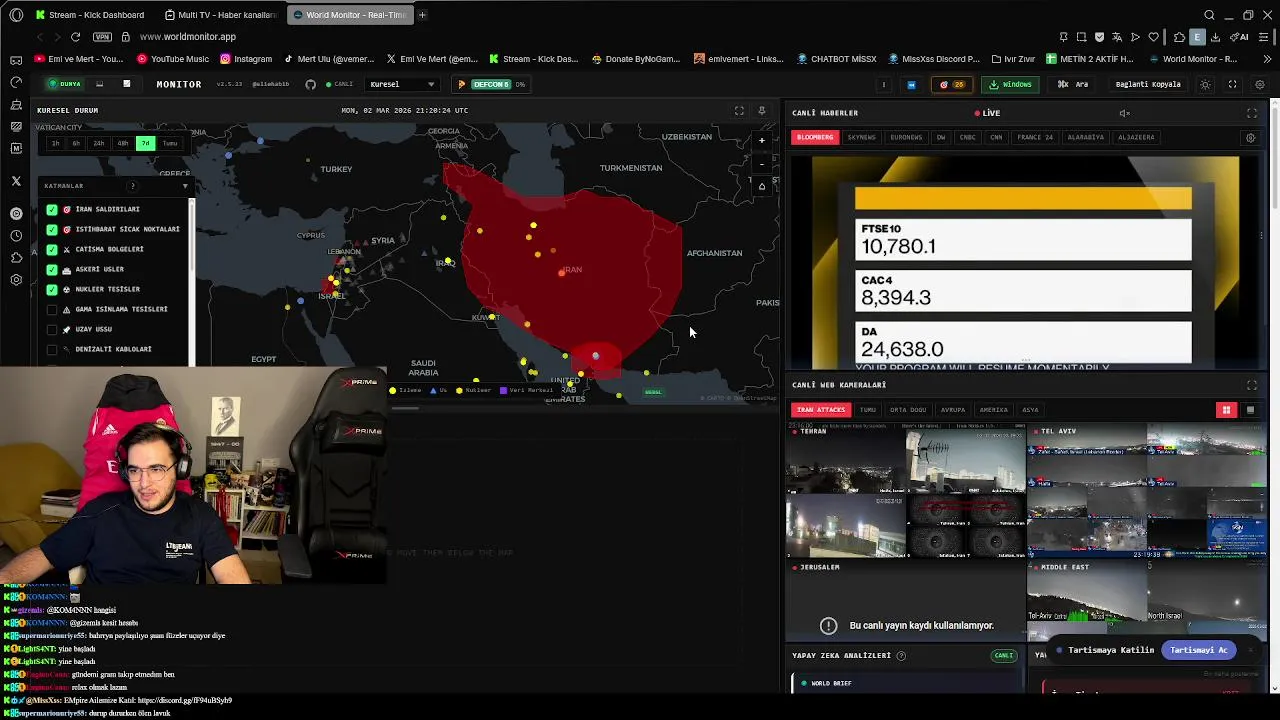Mute the Canlı Haberler live stream
The width and height of the screenshot is (1280, 720).
click(1124, 113)
